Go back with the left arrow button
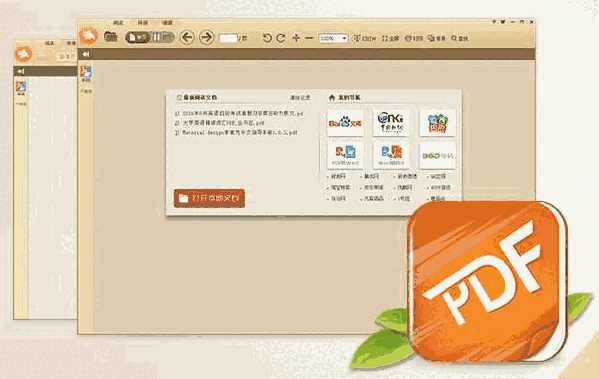The image size is (599, 379). click(187, 37)
